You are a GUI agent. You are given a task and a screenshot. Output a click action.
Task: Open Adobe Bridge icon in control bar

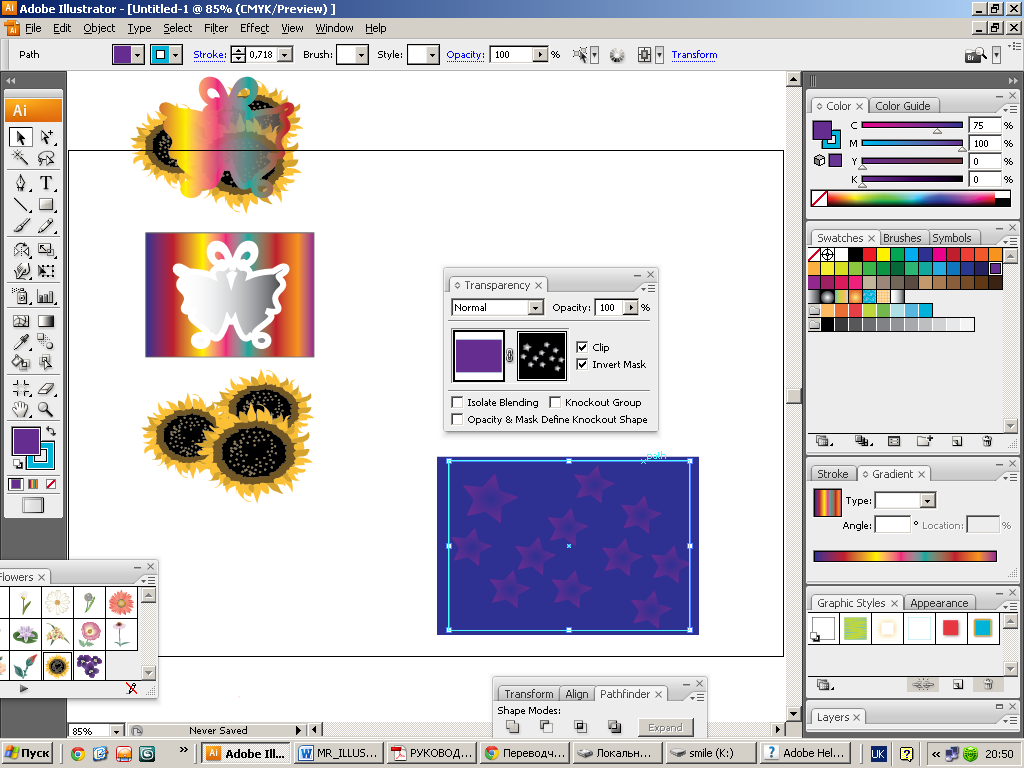(976, 56)
